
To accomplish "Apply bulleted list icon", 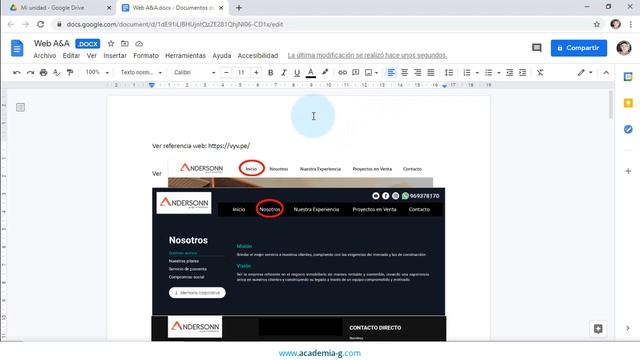I will [489, 73].
